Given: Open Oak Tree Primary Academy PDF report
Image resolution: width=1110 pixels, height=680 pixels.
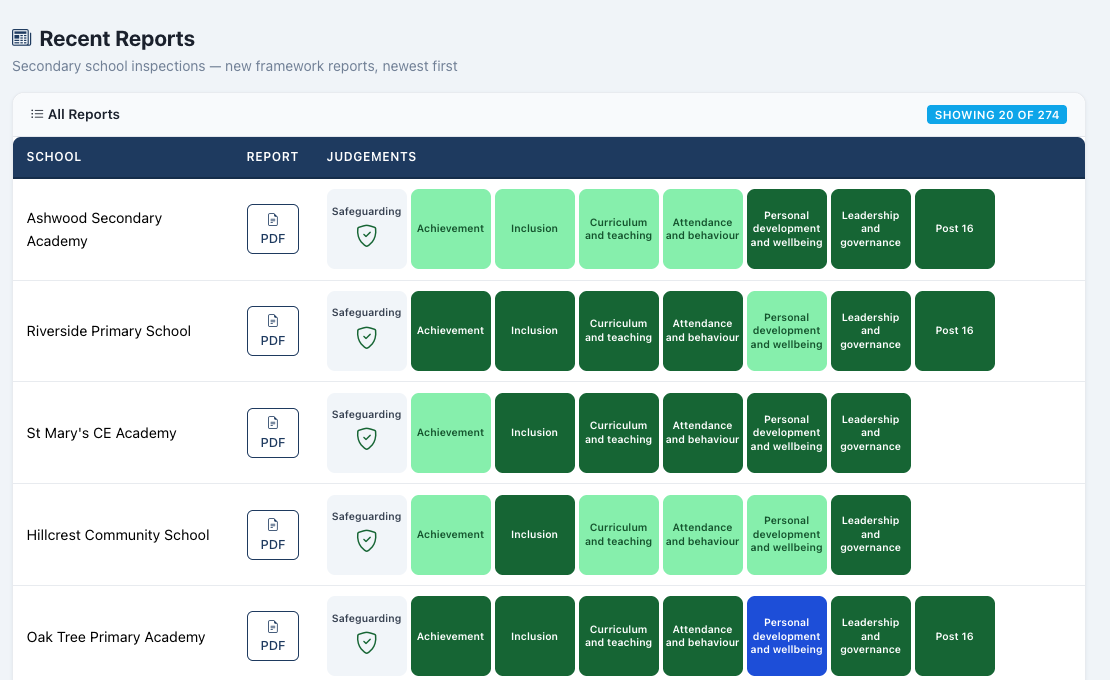Looking at the screenshot, I should 273,636.
